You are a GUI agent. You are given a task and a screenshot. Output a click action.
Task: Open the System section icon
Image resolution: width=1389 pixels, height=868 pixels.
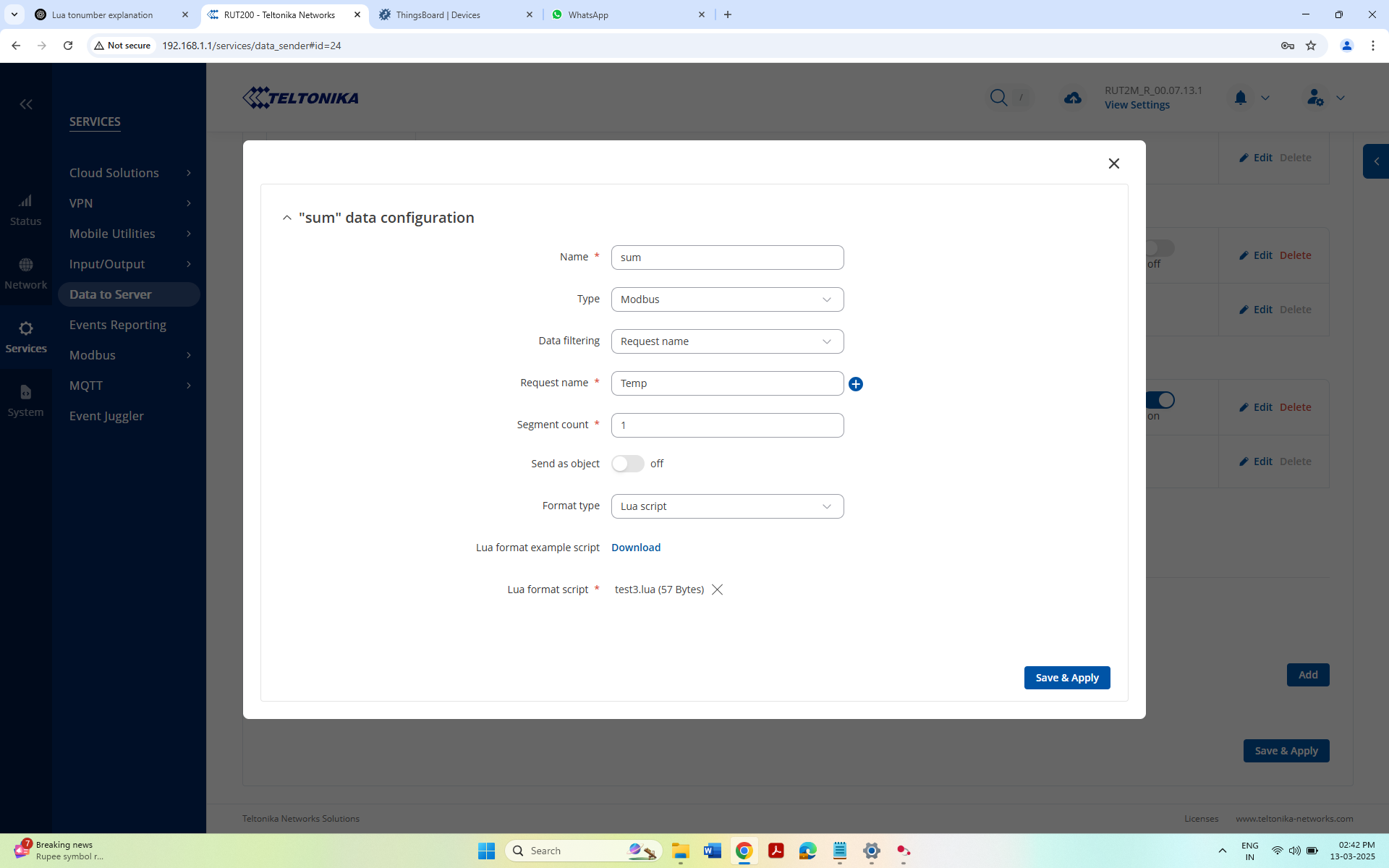coord(26,401)
